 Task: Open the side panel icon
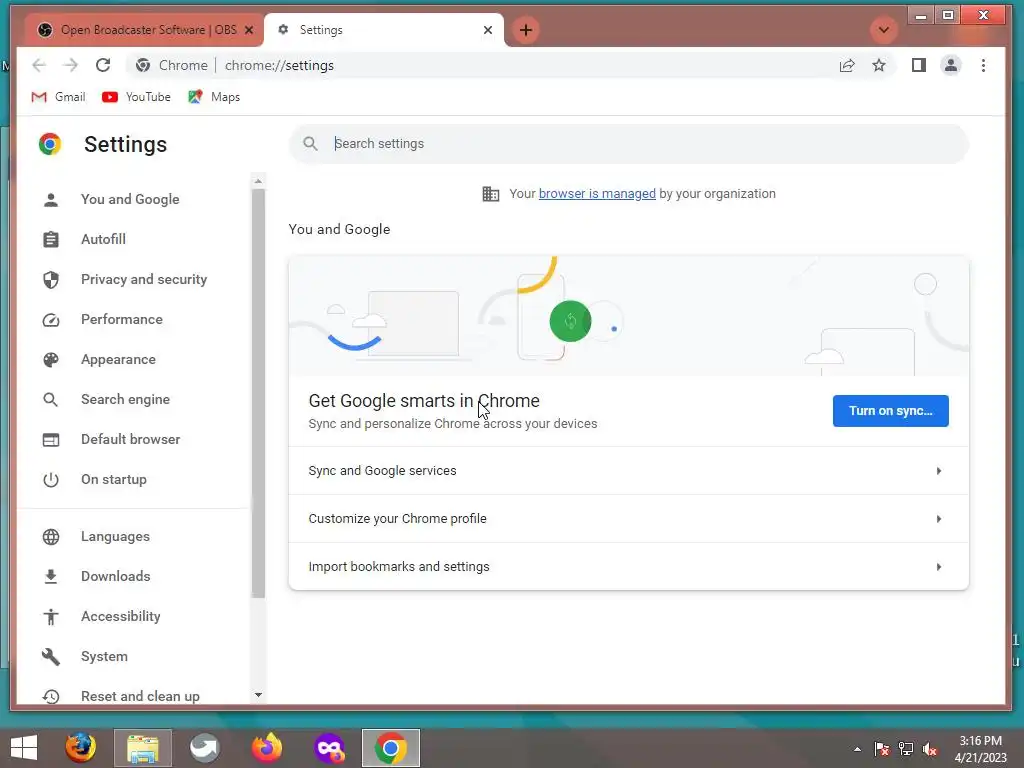[x=919, y=65]
